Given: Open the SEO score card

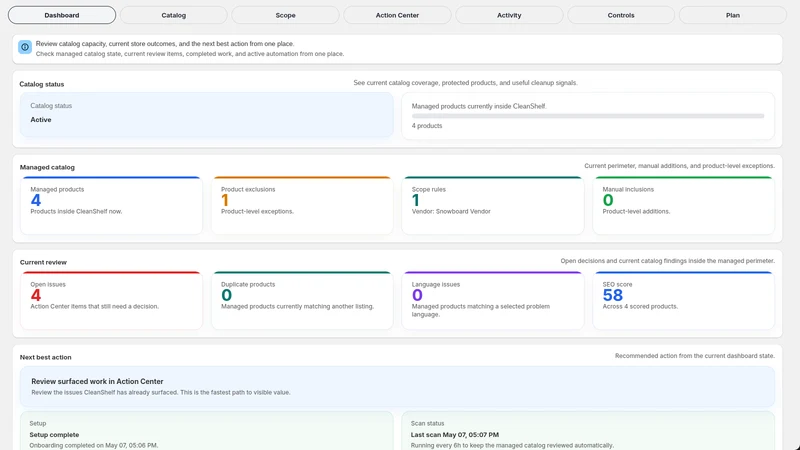Looking at the screenshot, I should tap(684, 300).
